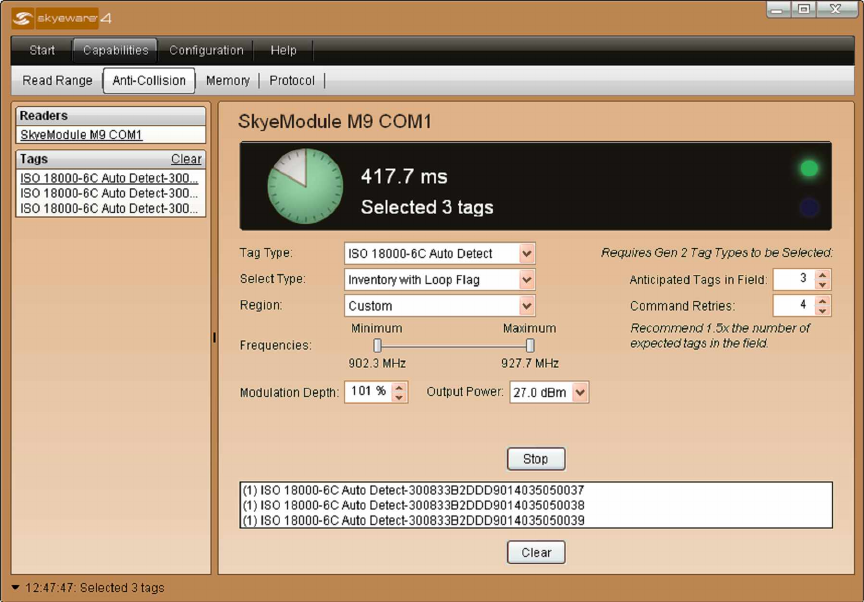Screen dimensions: 864x602
Task: Open the Configuration tab
Action: click(206, 50)
